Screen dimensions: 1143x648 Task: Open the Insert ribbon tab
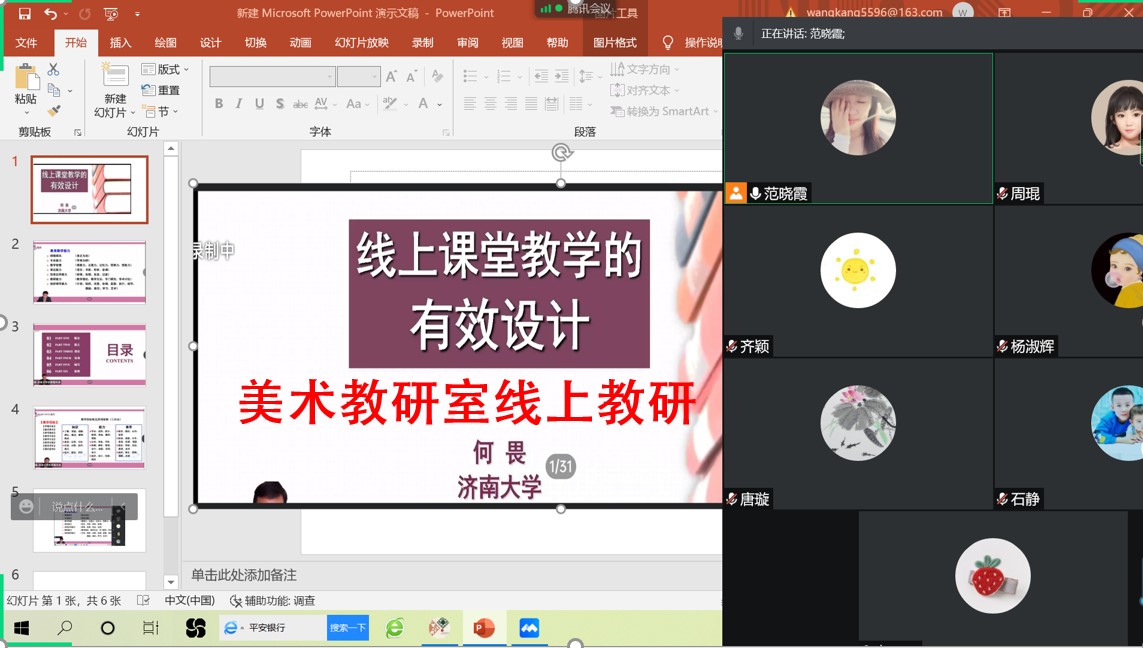pyautogui.click(x=120, y=43)
